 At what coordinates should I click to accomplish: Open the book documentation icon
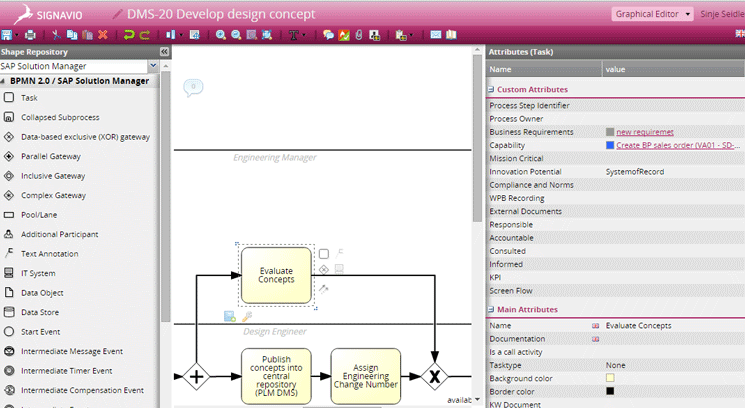(x=451, y=35)
